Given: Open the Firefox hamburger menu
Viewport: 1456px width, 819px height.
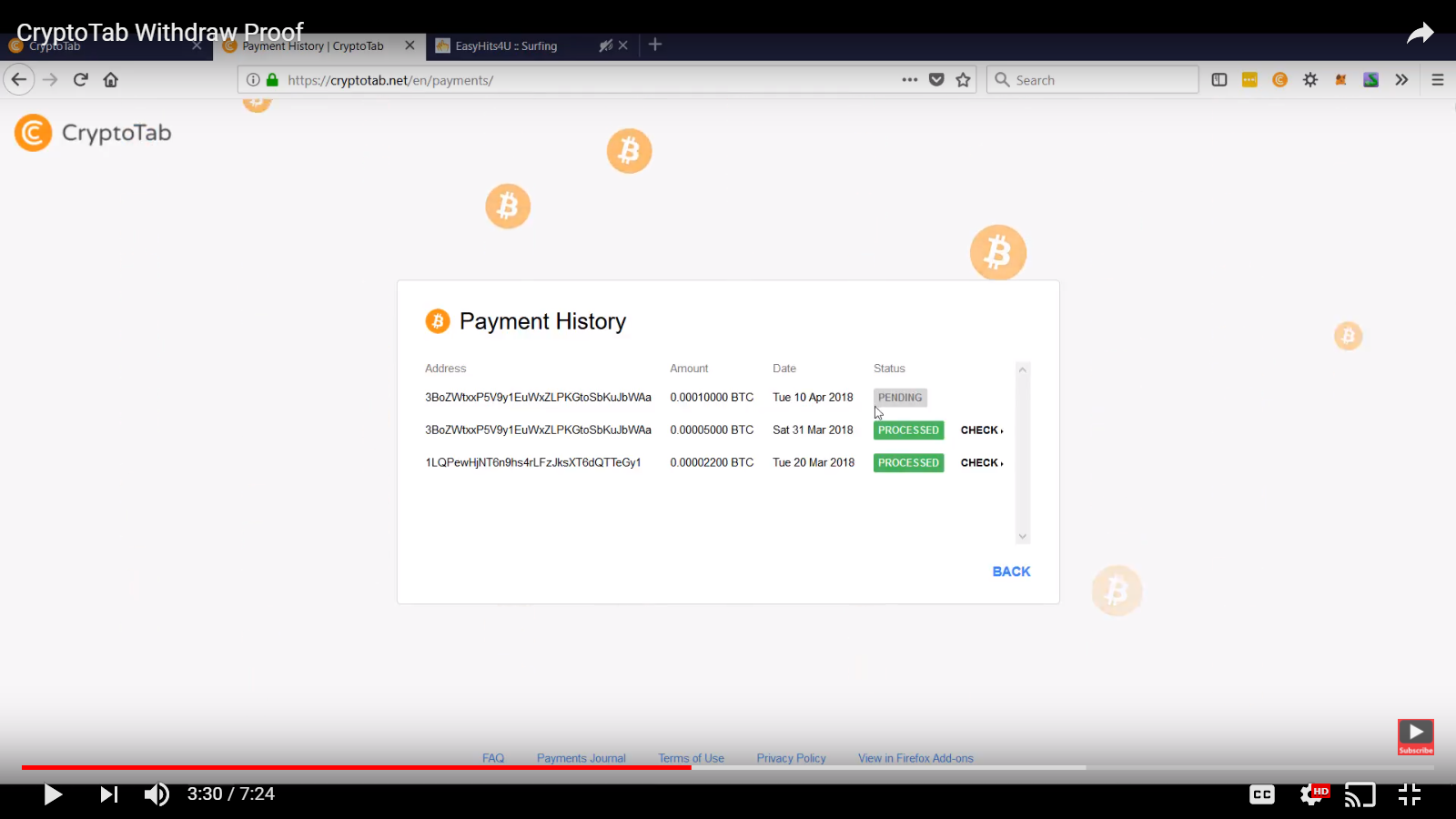Looking at the screenshot, I should (1438, 79).
